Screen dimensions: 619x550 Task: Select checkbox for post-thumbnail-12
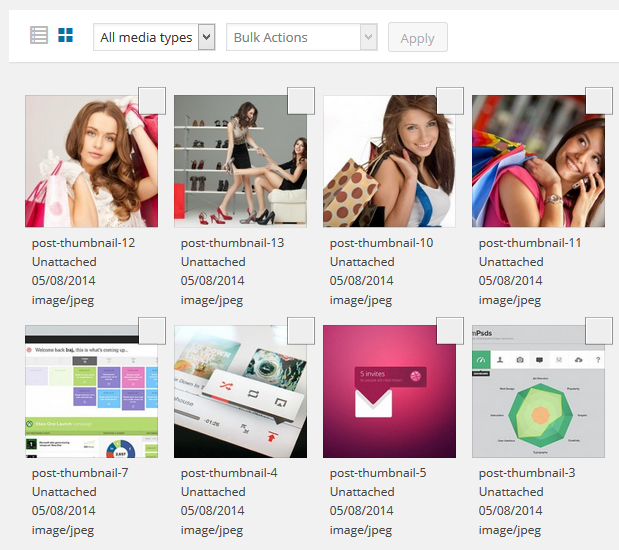pyautogui.click(x=152, y=101)
